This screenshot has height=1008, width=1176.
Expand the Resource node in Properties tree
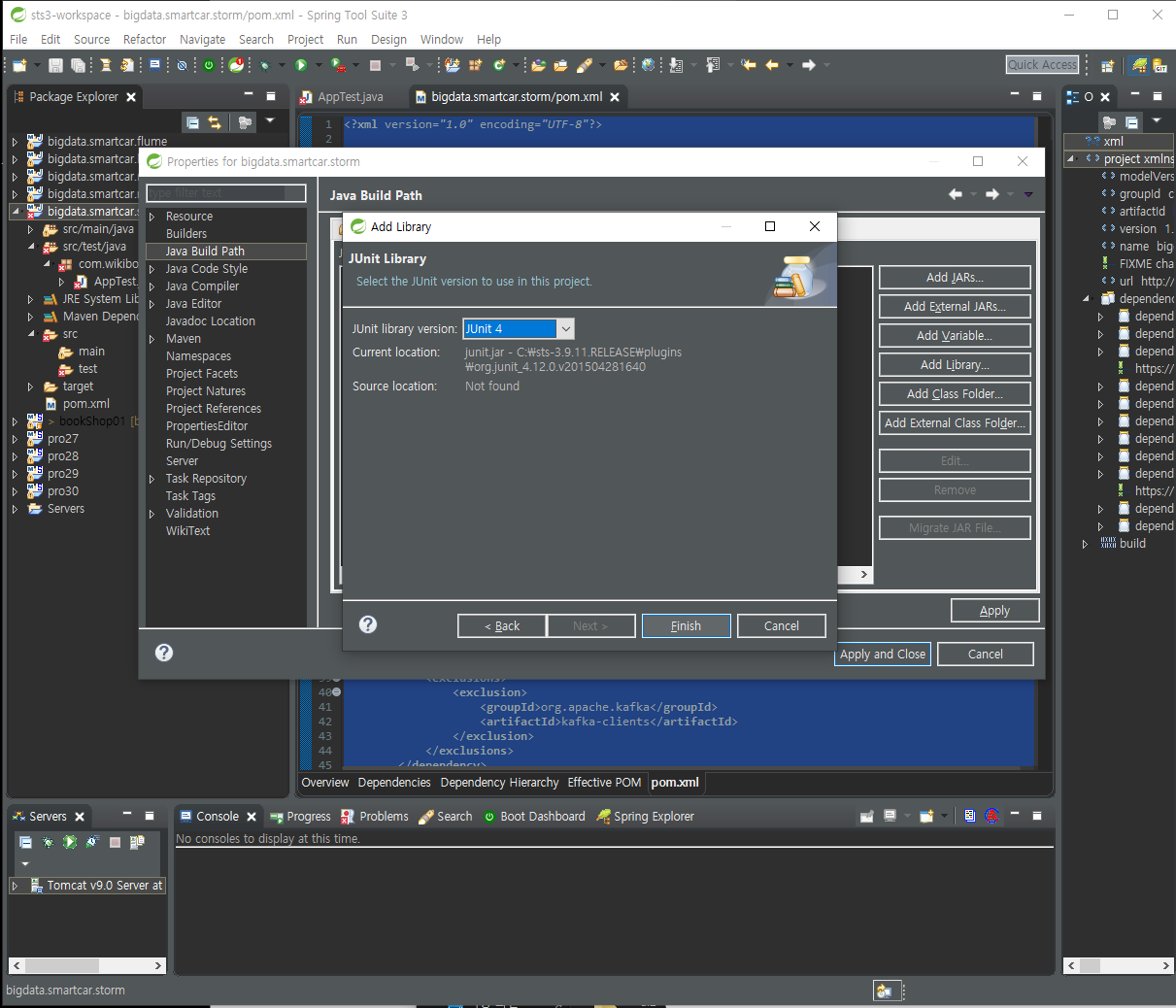tap(152, 217)
